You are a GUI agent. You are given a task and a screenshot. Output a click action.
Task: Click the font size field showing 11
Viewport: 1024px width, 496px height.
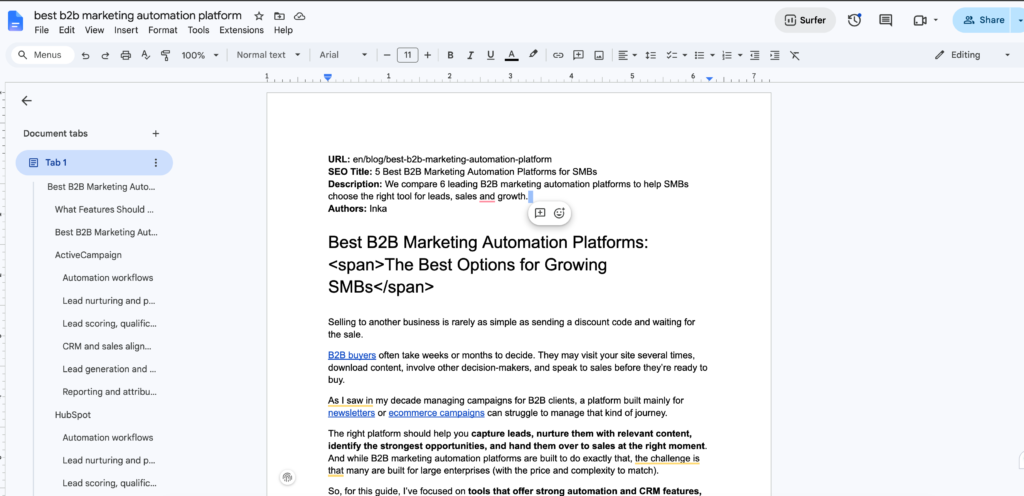[408, 55]
